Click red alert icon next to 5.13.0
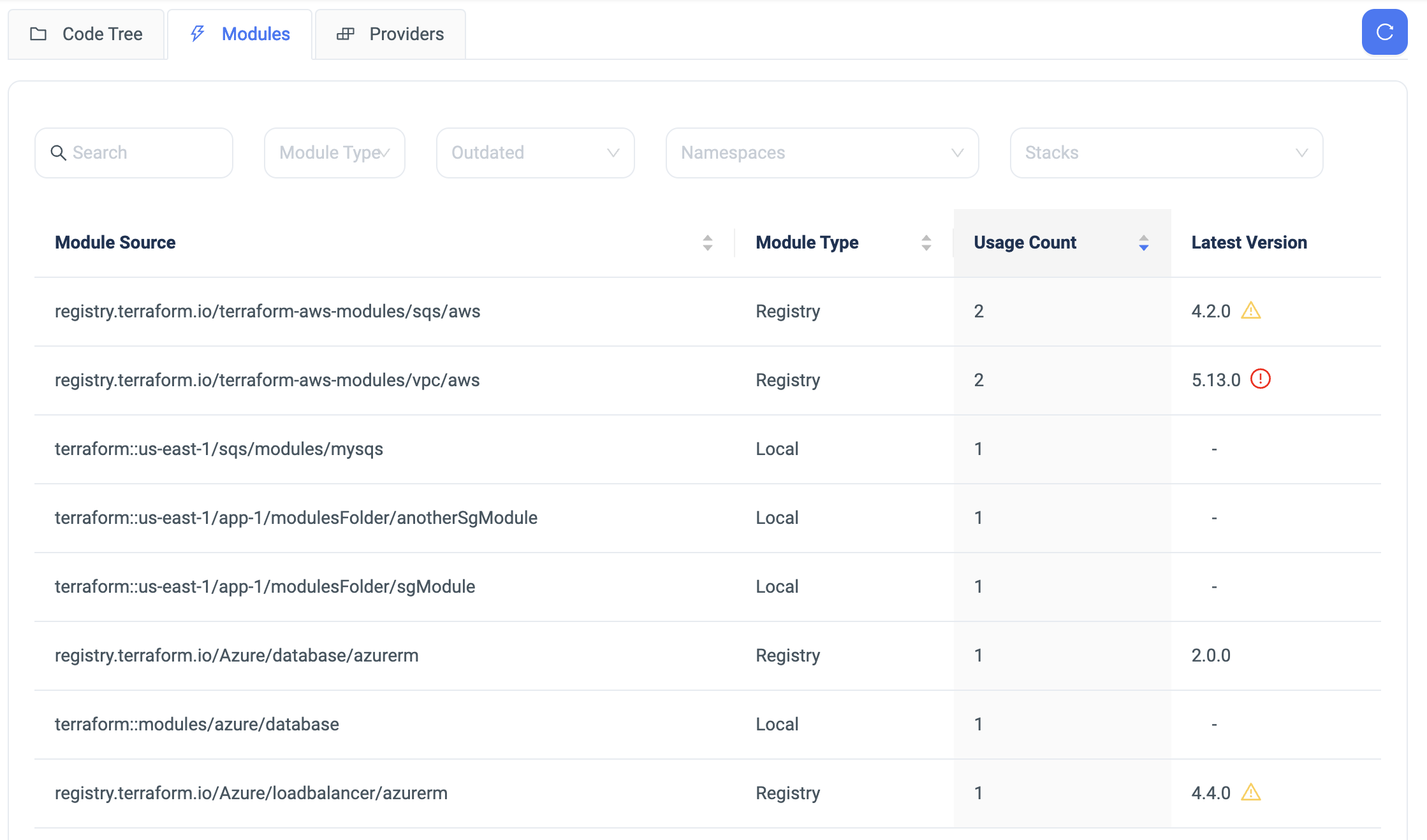Viewport: 1427px width, 840px height. click(x=1261, y=379)
